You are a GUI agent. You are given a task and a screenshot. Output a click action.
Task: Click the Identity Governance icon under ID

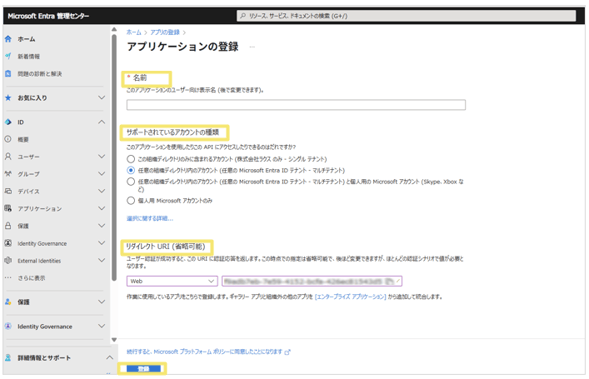(8, 243)
